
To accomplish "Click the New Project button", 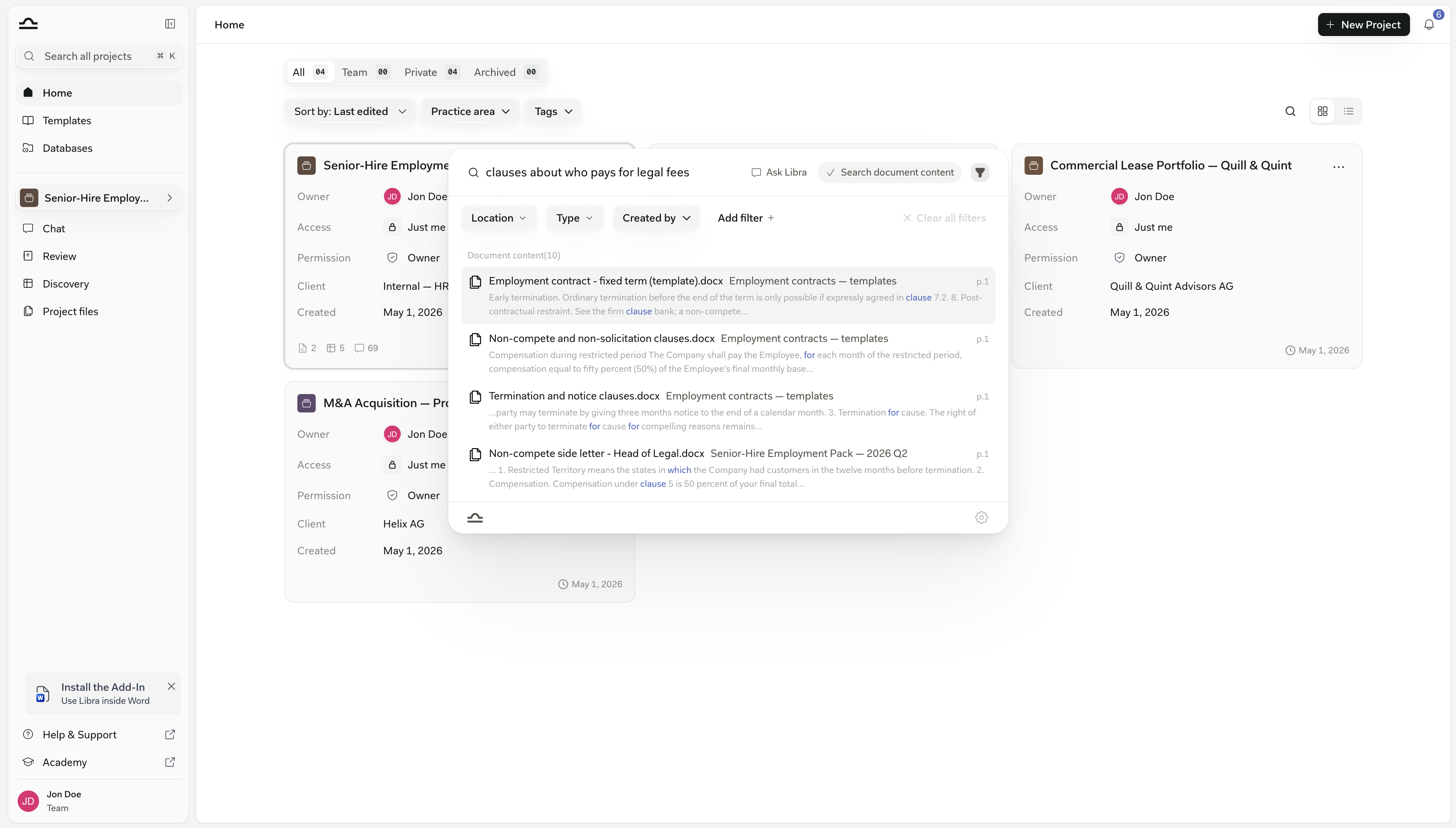I will [x=1363, y=25].
